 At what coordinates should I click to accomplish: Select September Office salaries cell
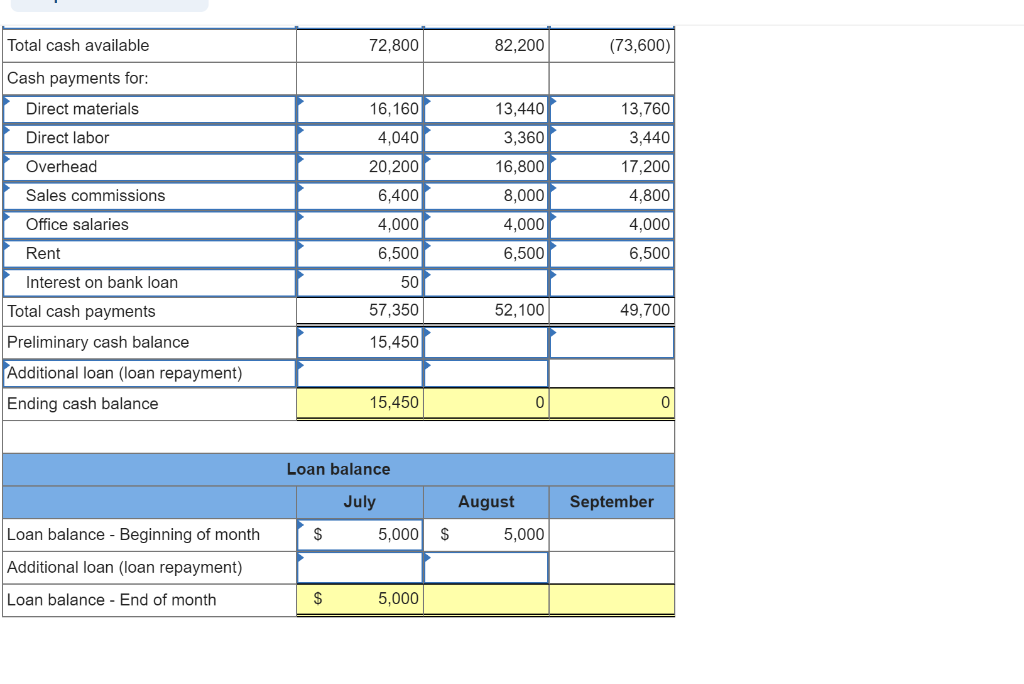(x=612, y=224)
